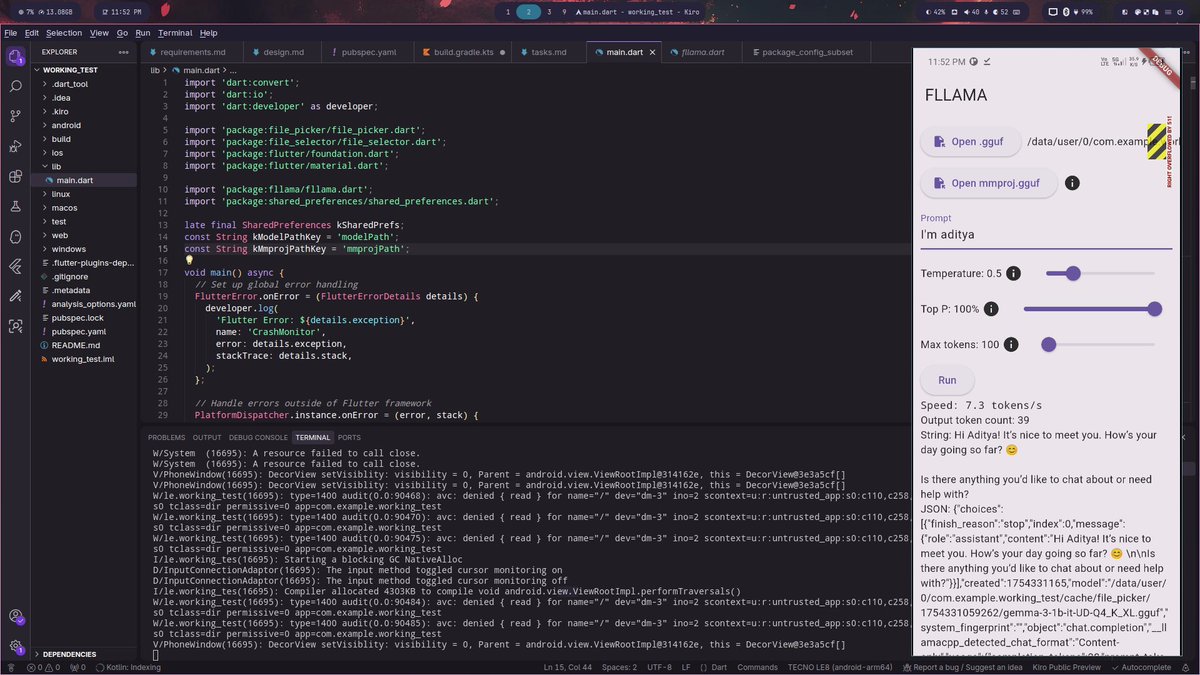Open working_test.iml in Explorer
The image size is (1200, 675).
[83, 359]
